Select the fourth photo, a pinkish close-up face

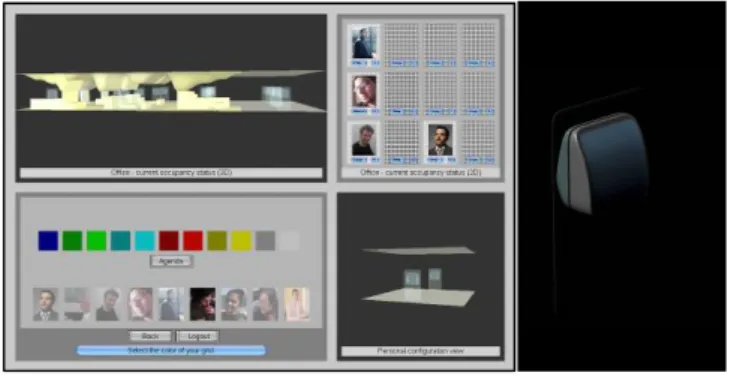(140, 304)
